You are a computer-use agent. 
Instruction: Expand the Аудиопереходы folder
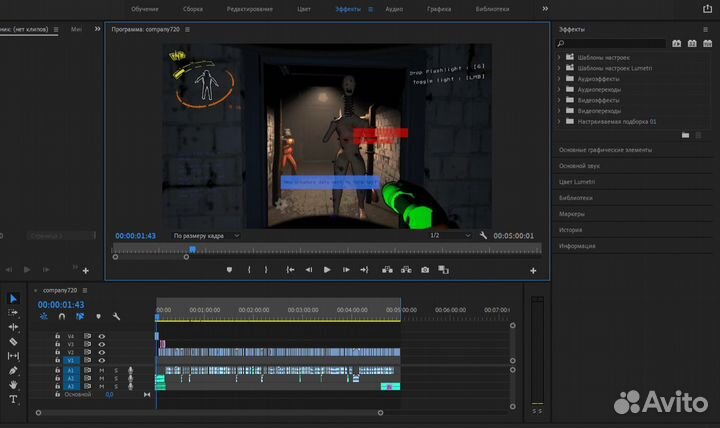pos(559,89)
